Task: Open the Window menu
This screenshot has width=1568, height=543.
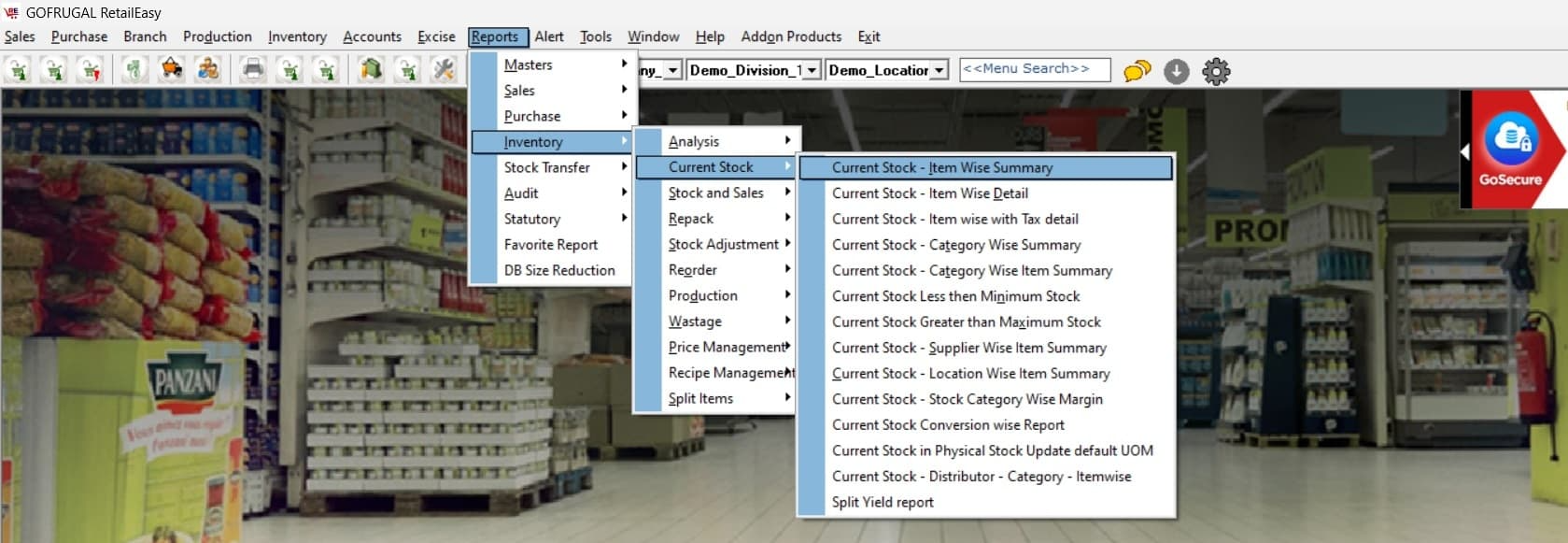Action: pos(653,36)
